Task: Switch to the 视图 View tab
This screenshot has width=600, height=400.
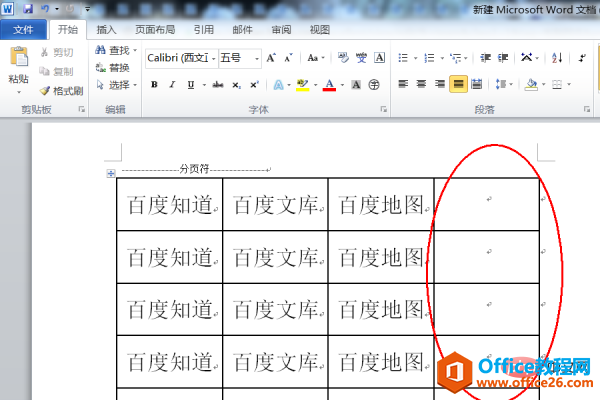Action: point(320,29)
